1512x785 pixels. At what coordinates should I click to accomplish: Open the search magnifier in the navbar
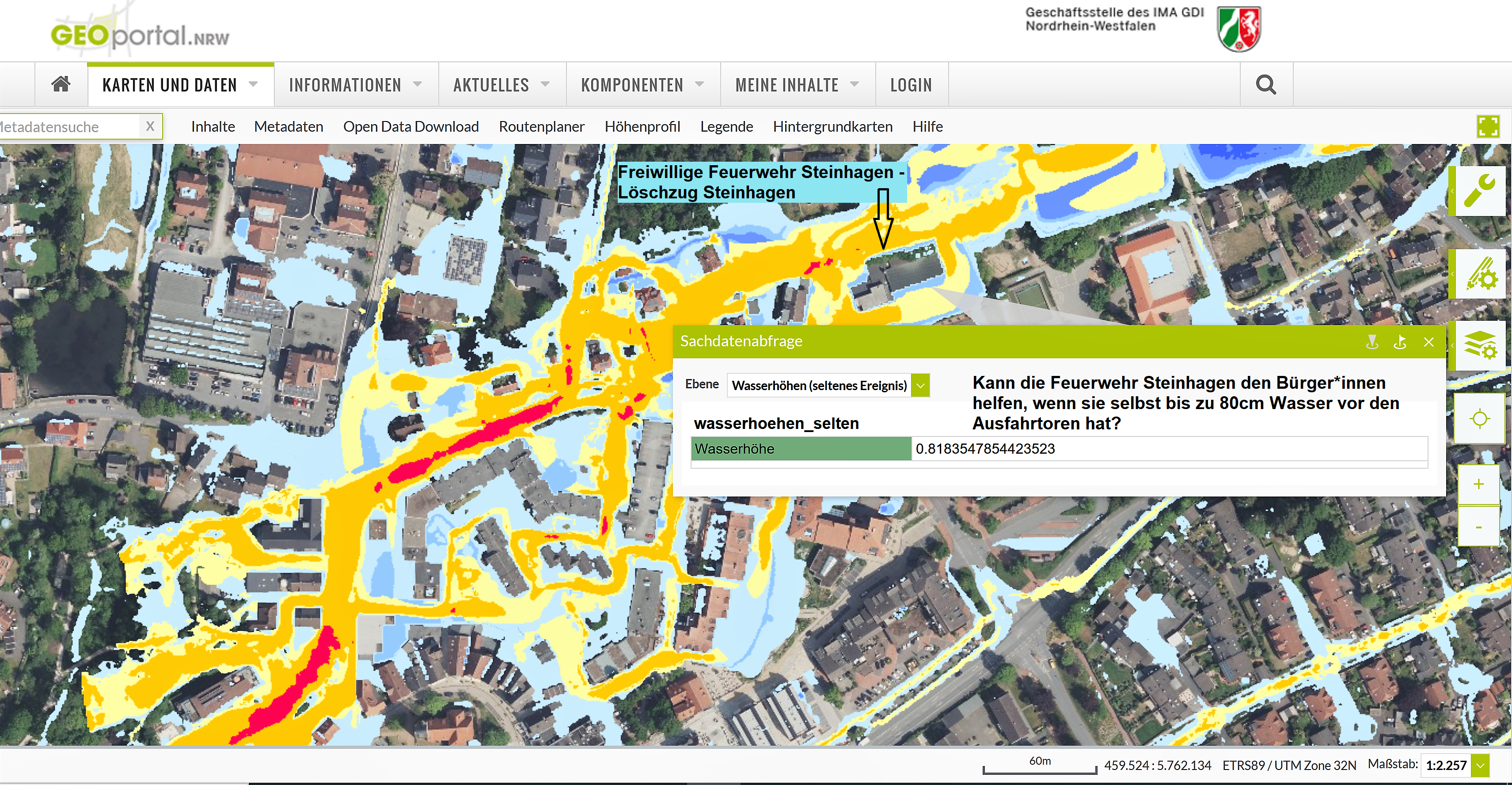pos(1266,84)
